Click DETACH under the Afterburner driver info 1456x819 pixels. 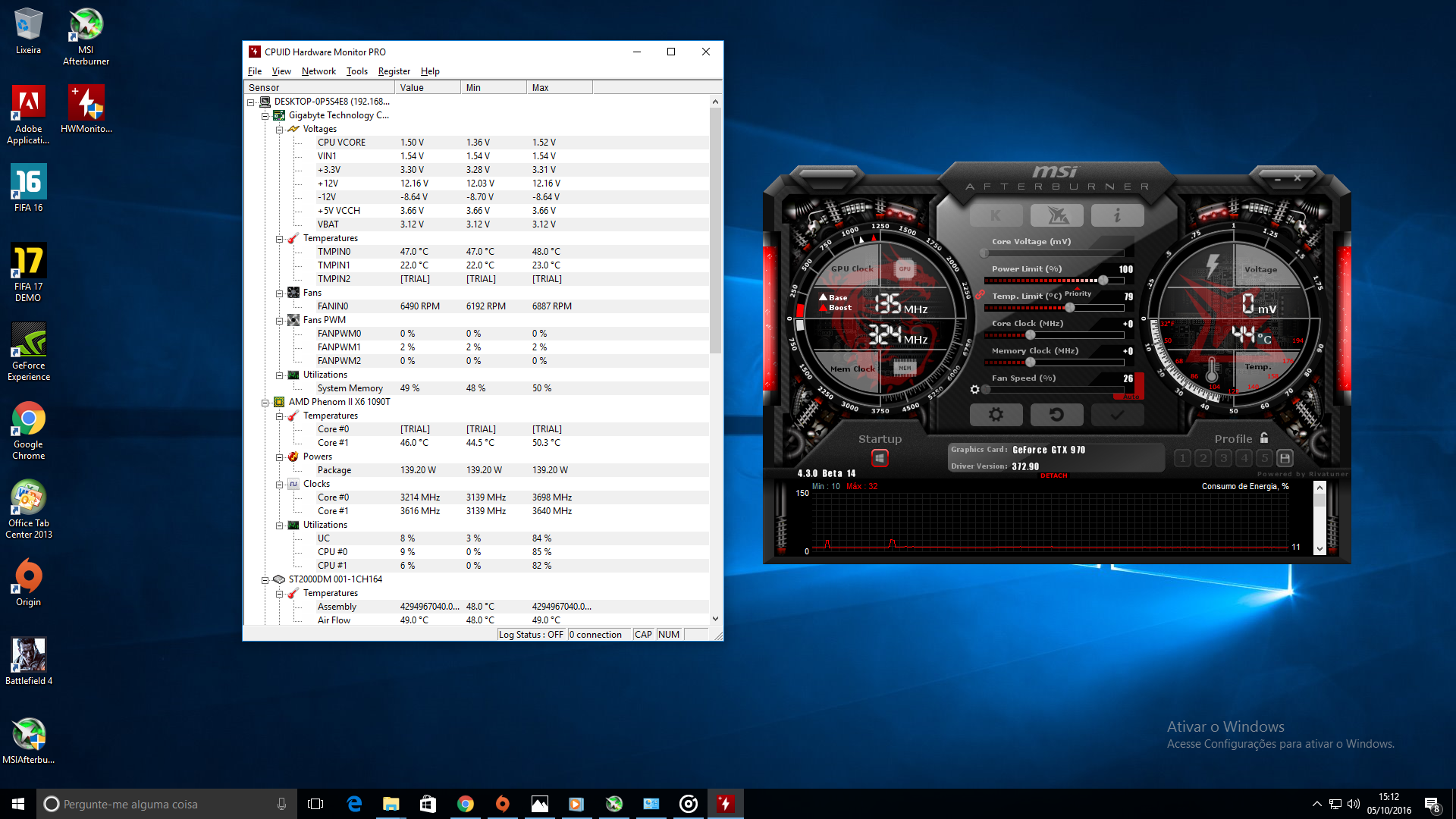1054,475
